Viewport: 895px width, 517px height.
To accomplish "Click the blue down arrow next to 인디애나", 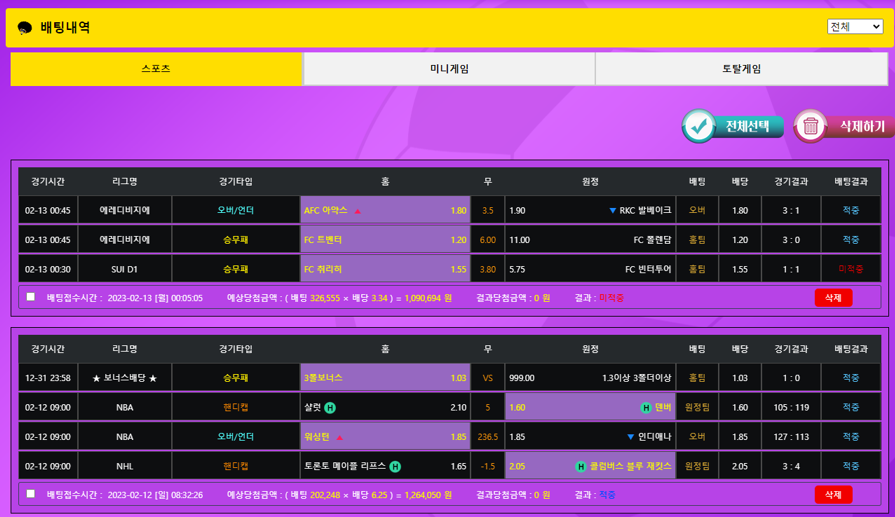I will [x=630, y=437].
